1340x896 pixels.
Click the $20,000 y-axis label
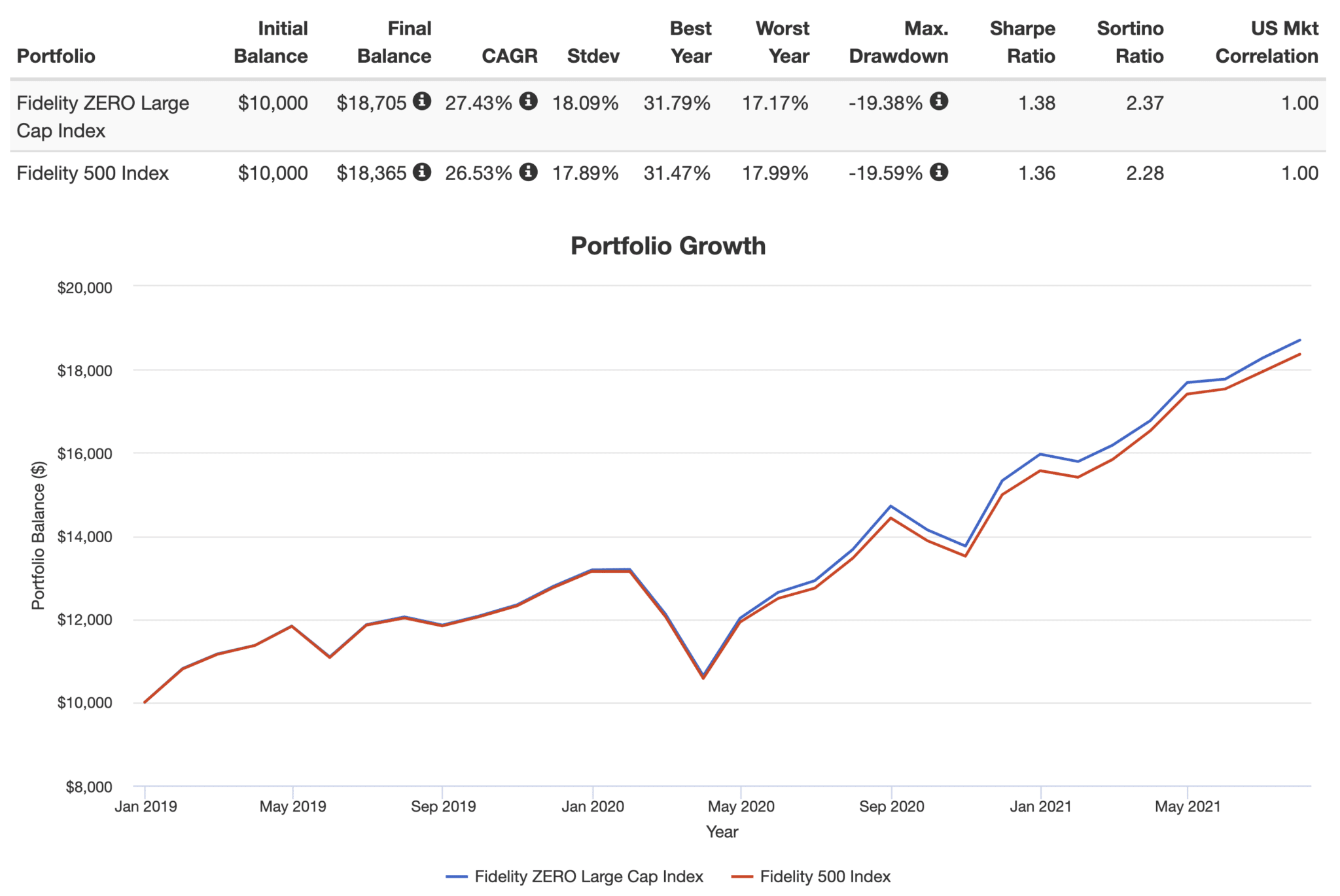click(x=85, y=288)
